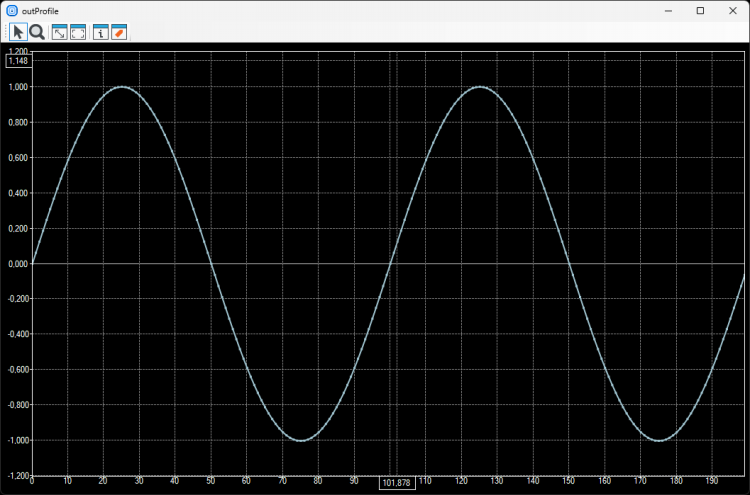Viewport: 750px width, 495px height.
Task: Click the 1,000 y-axis label
Action: pos(18,87)
